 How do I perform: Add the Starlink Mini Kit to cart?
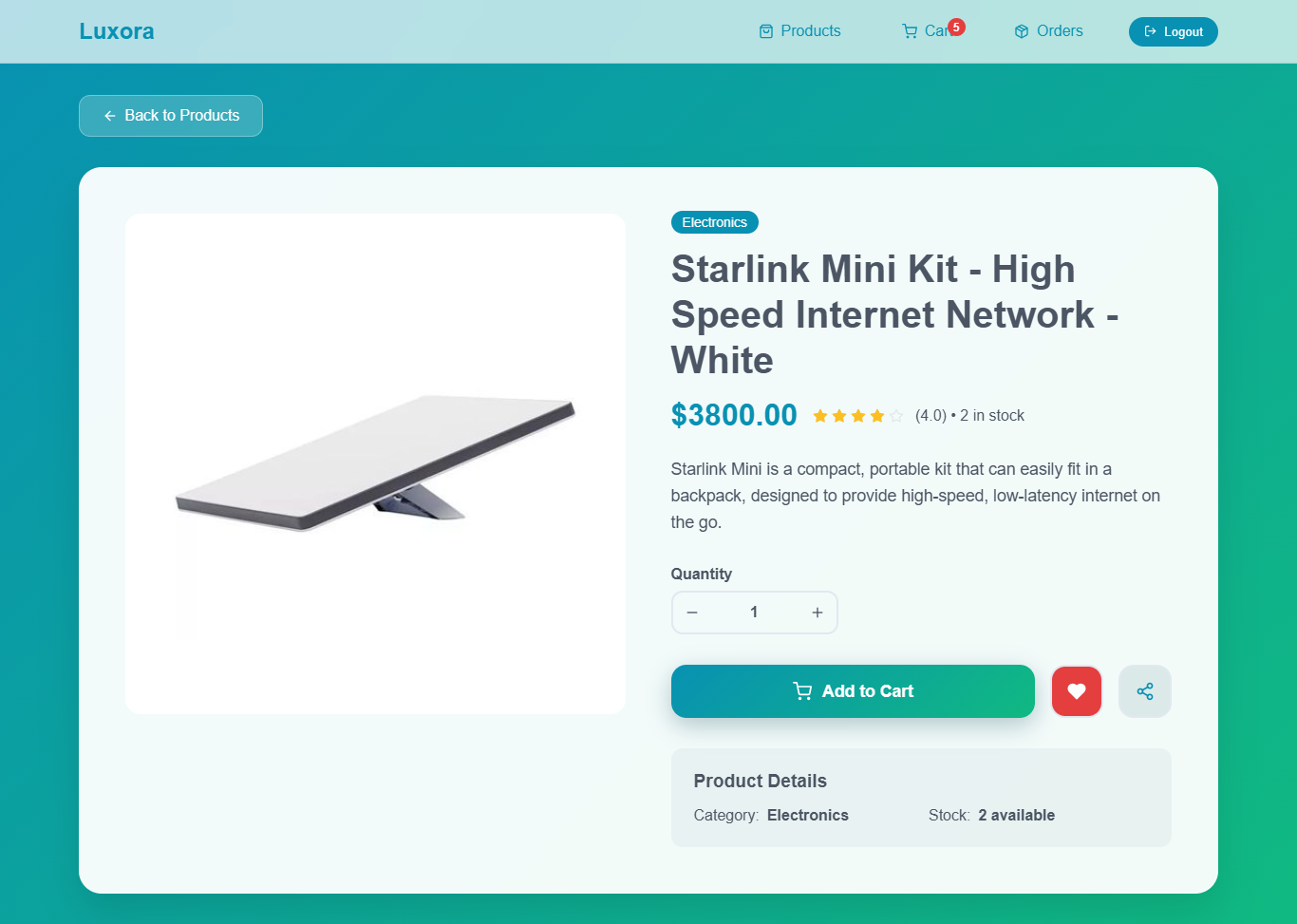[852, 691]
